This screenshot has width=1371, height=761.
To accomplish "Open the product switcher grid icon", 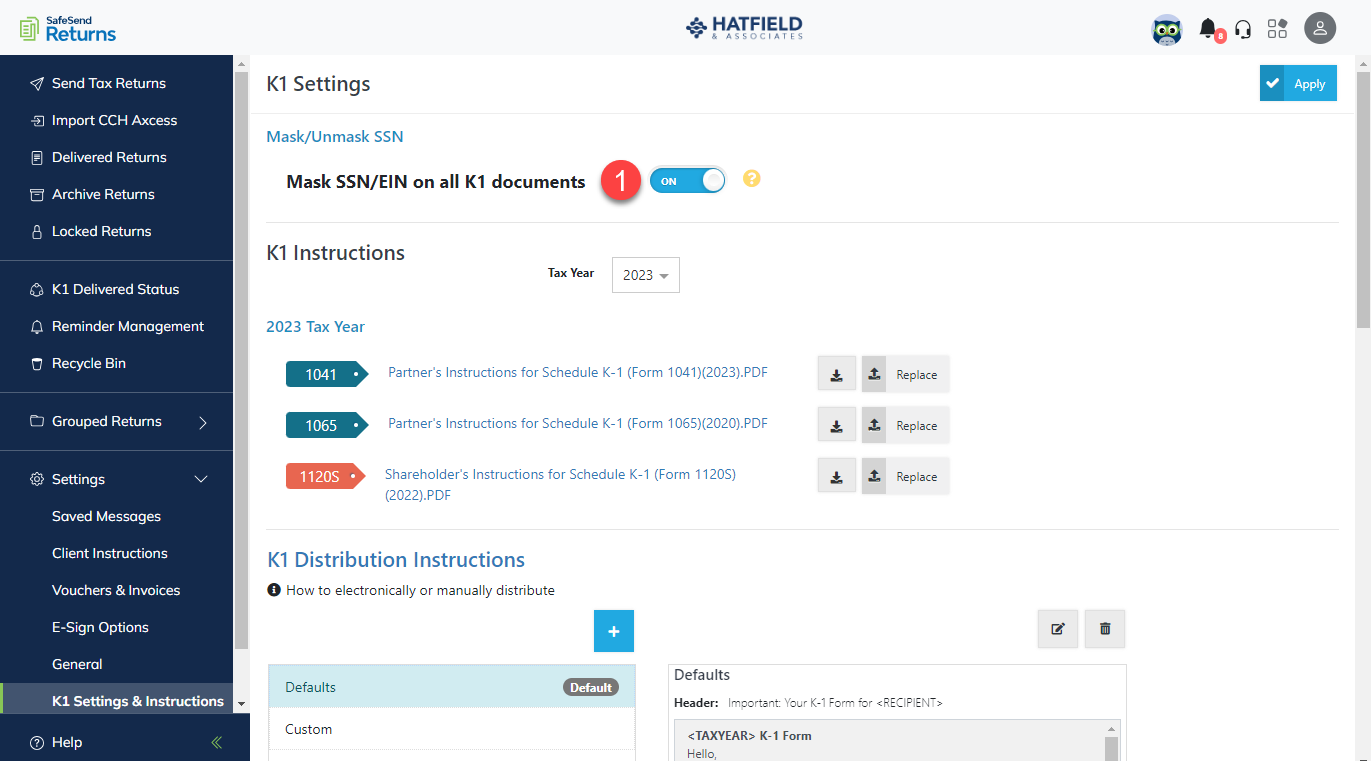I will point(1277,29).
